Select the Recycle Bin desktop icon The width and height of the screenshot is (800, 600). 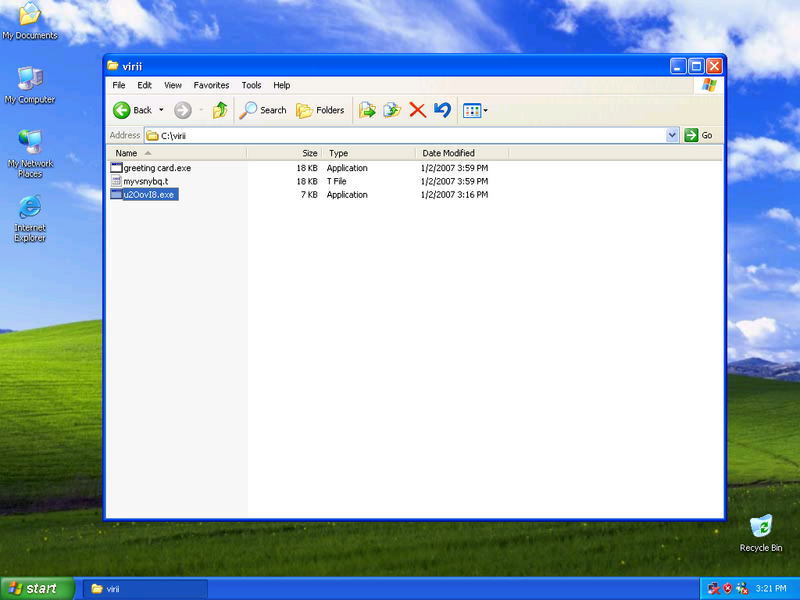point(761,533)
